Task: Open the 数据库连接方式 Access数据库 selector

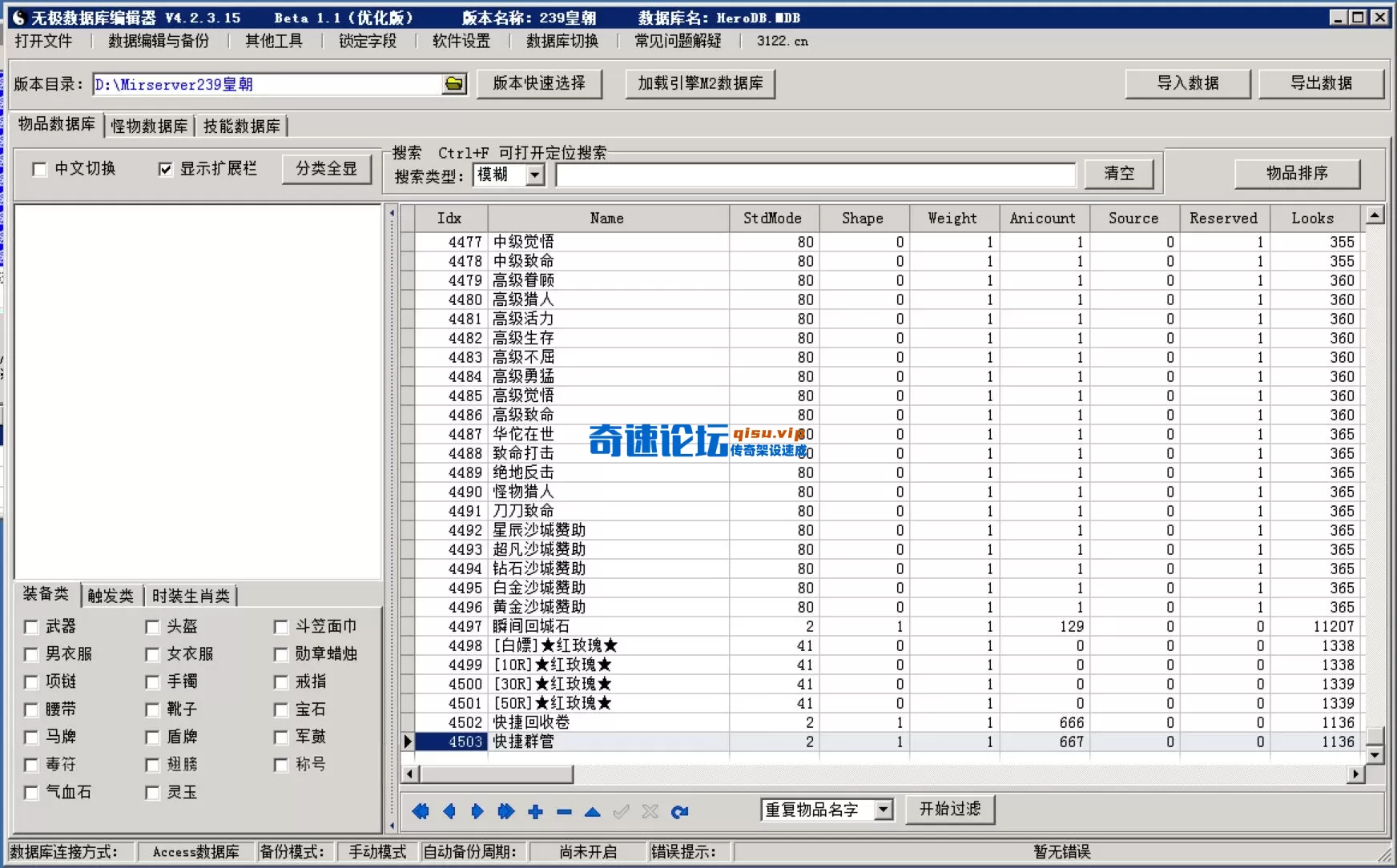Action: point(195,852)
